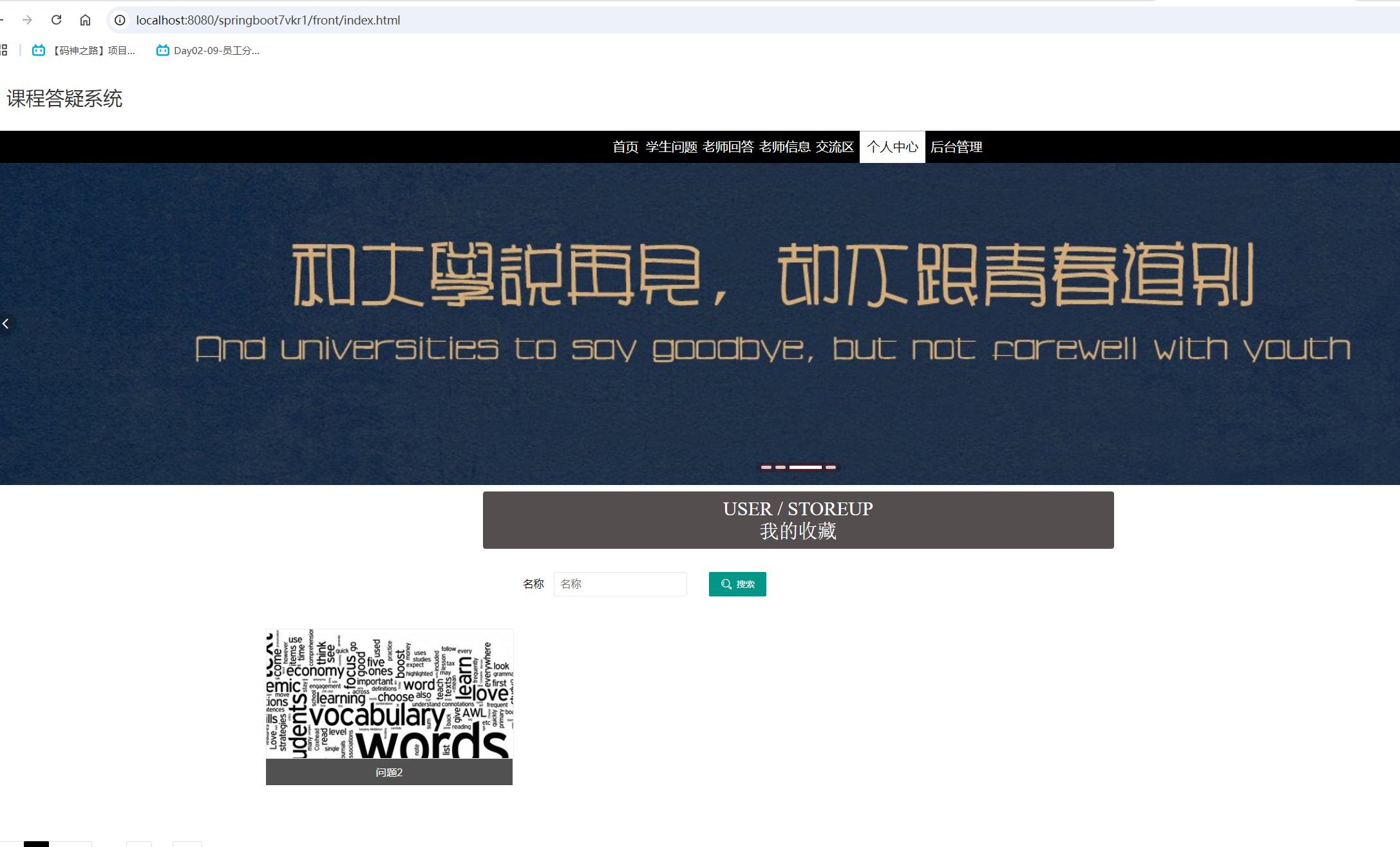This screenshot has height=847, width=1400.
Task: Click the browser home icon
Action: [x=85, y=20]
